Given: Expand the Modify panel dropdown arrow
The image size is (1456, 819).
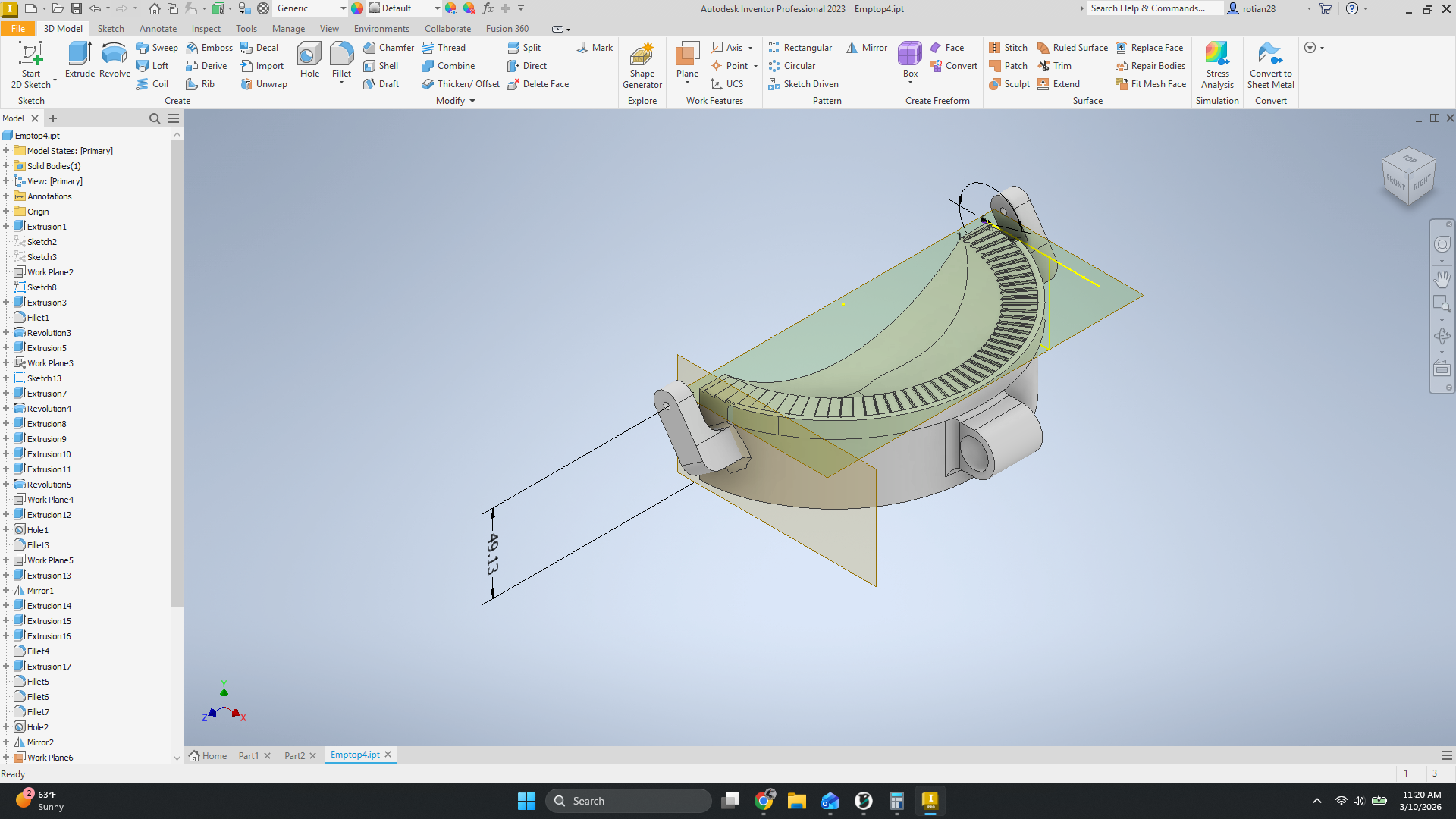Looking at the screenshot, I should click(x=472, y=101).
